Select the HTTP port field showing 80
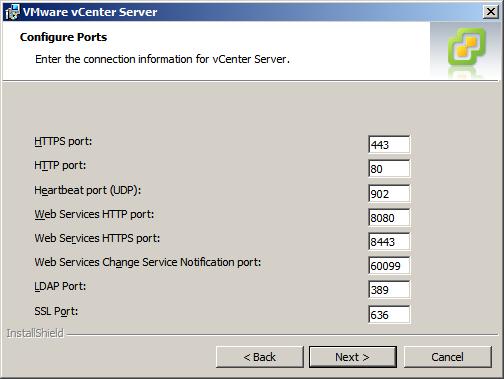Viewport: 504px width, 379px height. [x=389, y=169]
